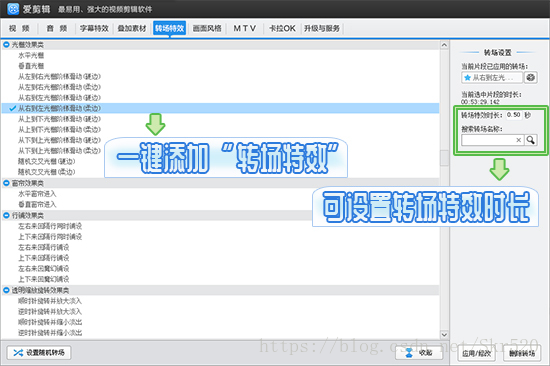Click the 收起 collapse button
The width and height of the screenshot is (550, 366).
click(x=419, y=353)
